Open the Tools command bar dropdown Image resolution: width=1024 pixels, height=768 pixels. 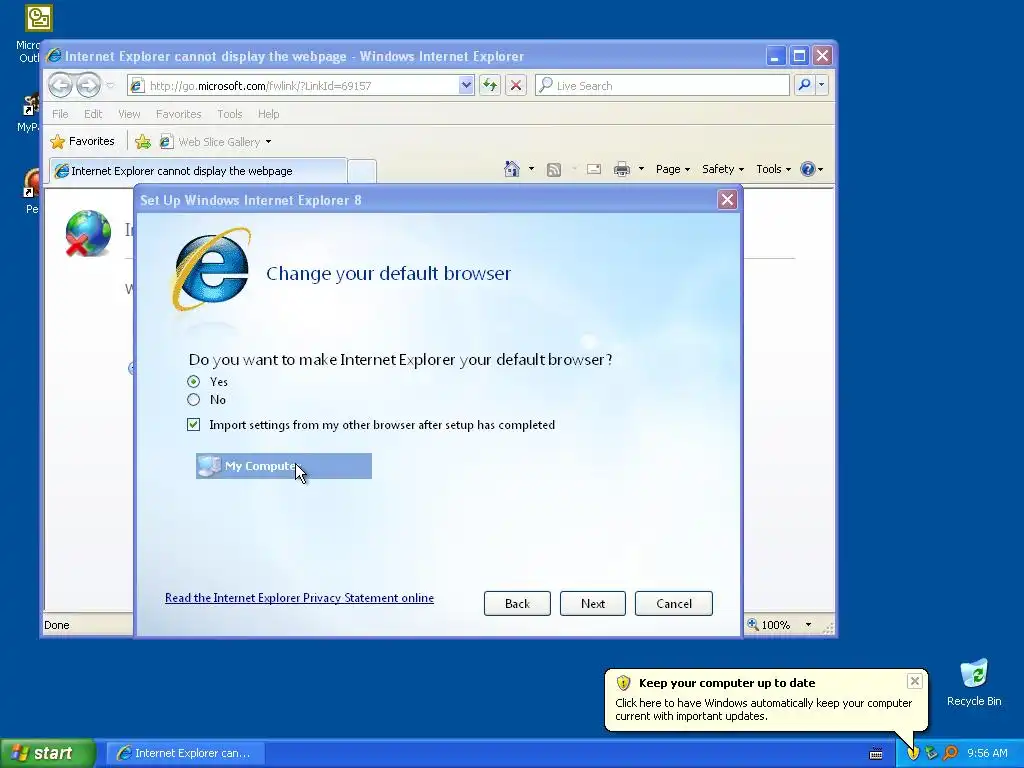[x=773, y=169]
